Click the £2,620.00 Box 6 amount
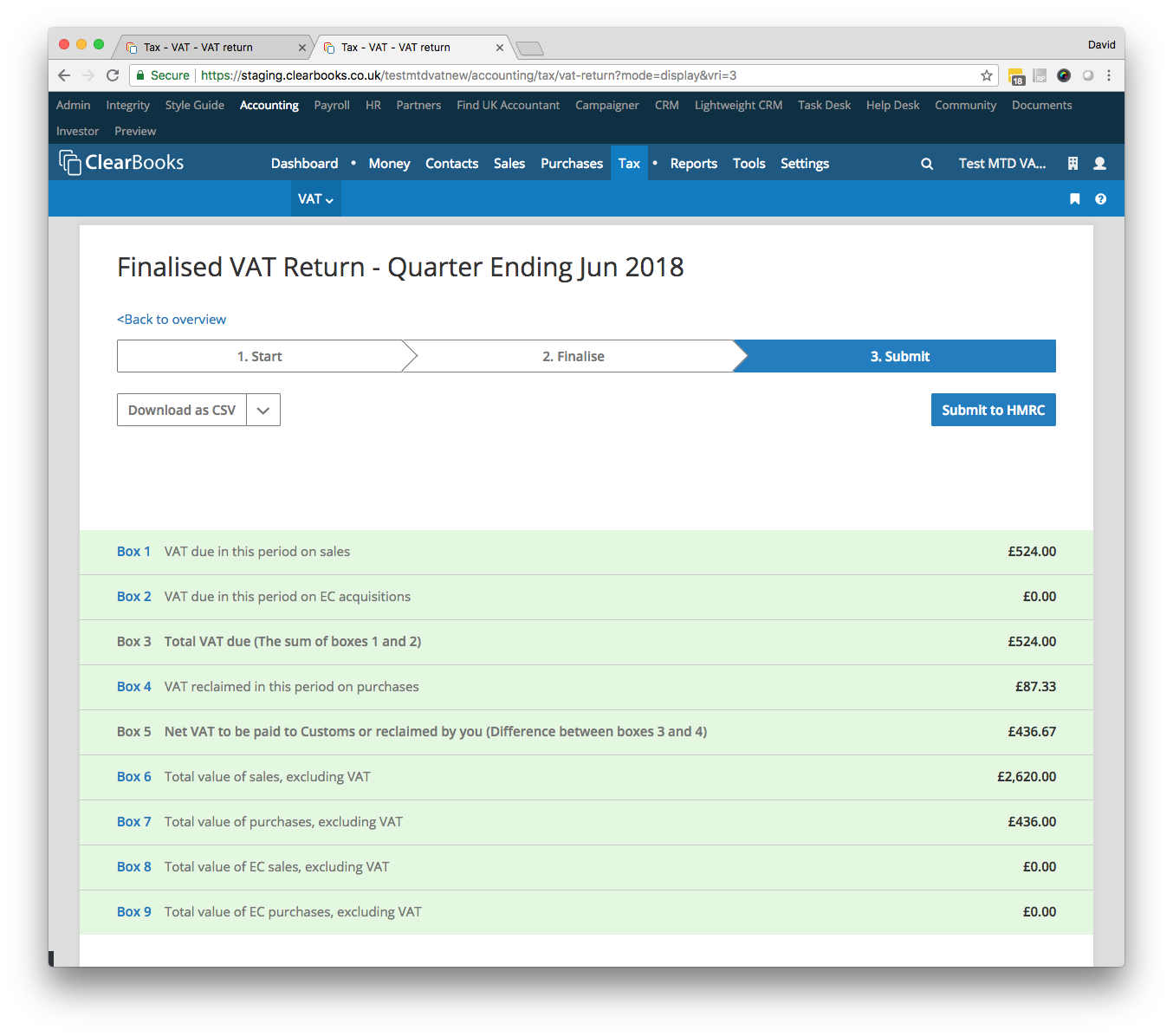Image resolution: width=1173 pixels, height=1036 pixels. click(1027, 777)
